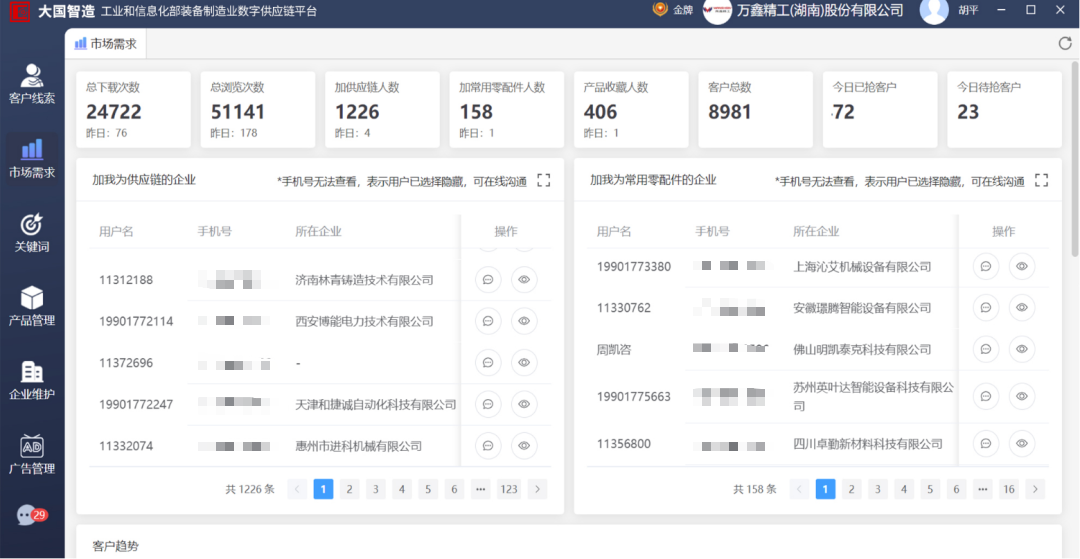Screen dimensions: 1080x559
Task: Open 广告管理 sidebar item
Action: click(x=32, y=454)
